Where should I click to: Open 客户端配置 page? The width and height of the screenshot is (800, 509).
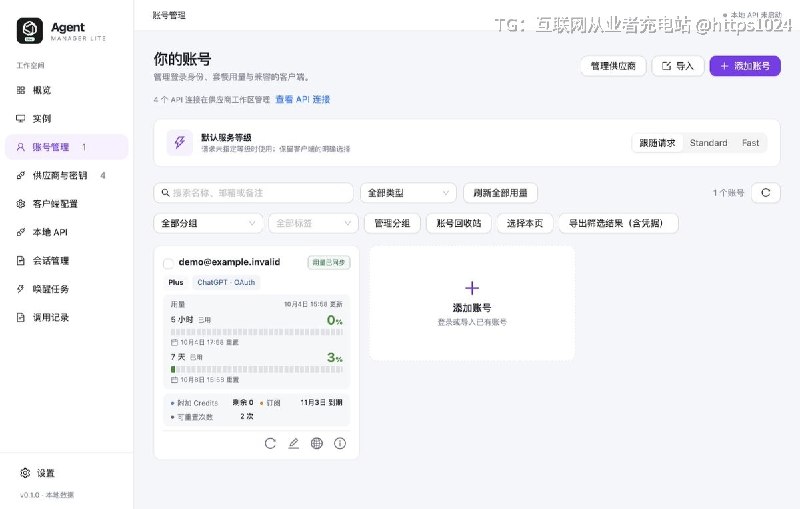coord(66,204)
